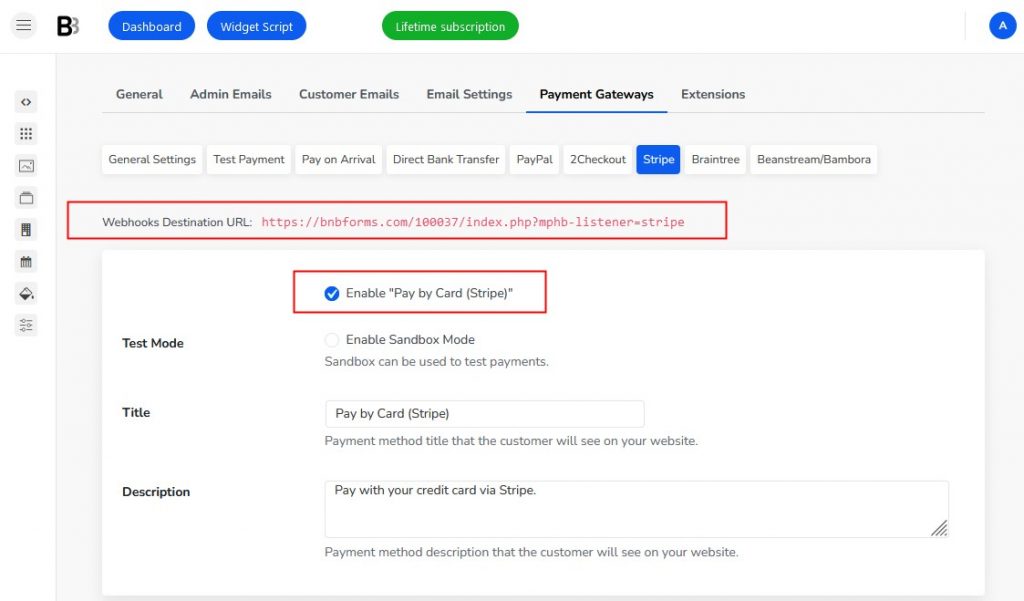Screen dimensions: 1024x601
Task: Switch to the Payment Gateways tab
Action: (x=596, y=94)
